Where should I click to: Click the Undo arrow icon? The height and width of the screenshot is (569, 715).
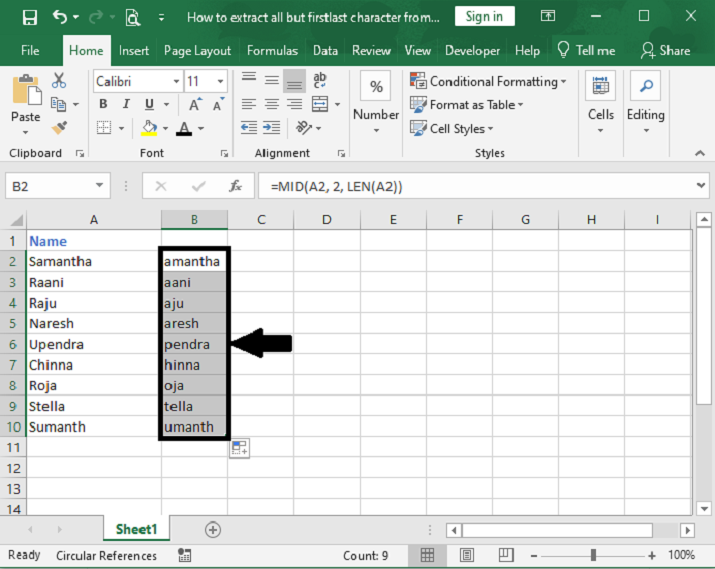60,16
